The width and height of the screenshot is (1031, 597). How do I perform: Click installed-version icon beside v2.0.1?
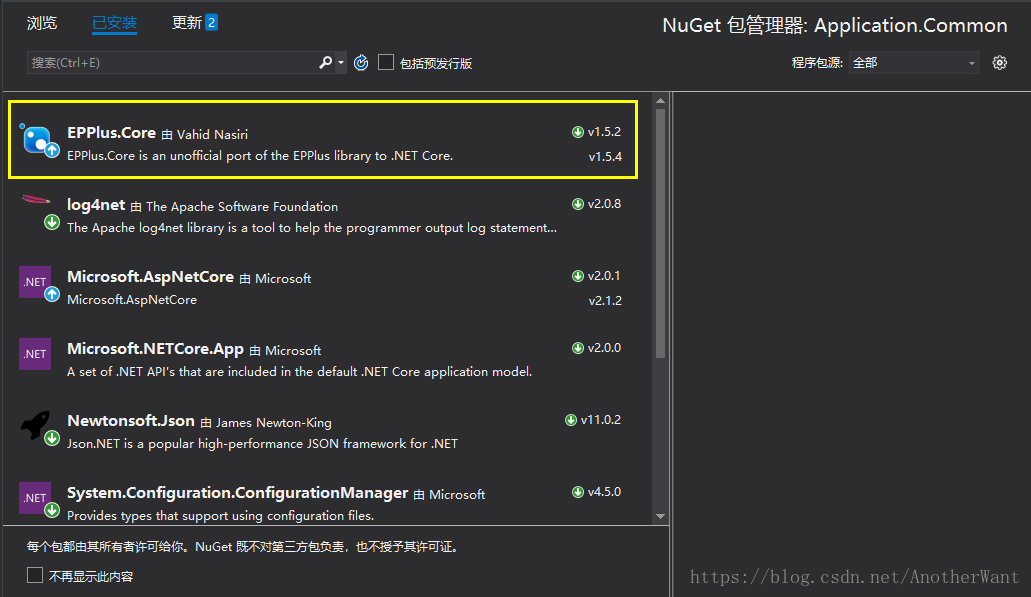[x=578, y=276]
